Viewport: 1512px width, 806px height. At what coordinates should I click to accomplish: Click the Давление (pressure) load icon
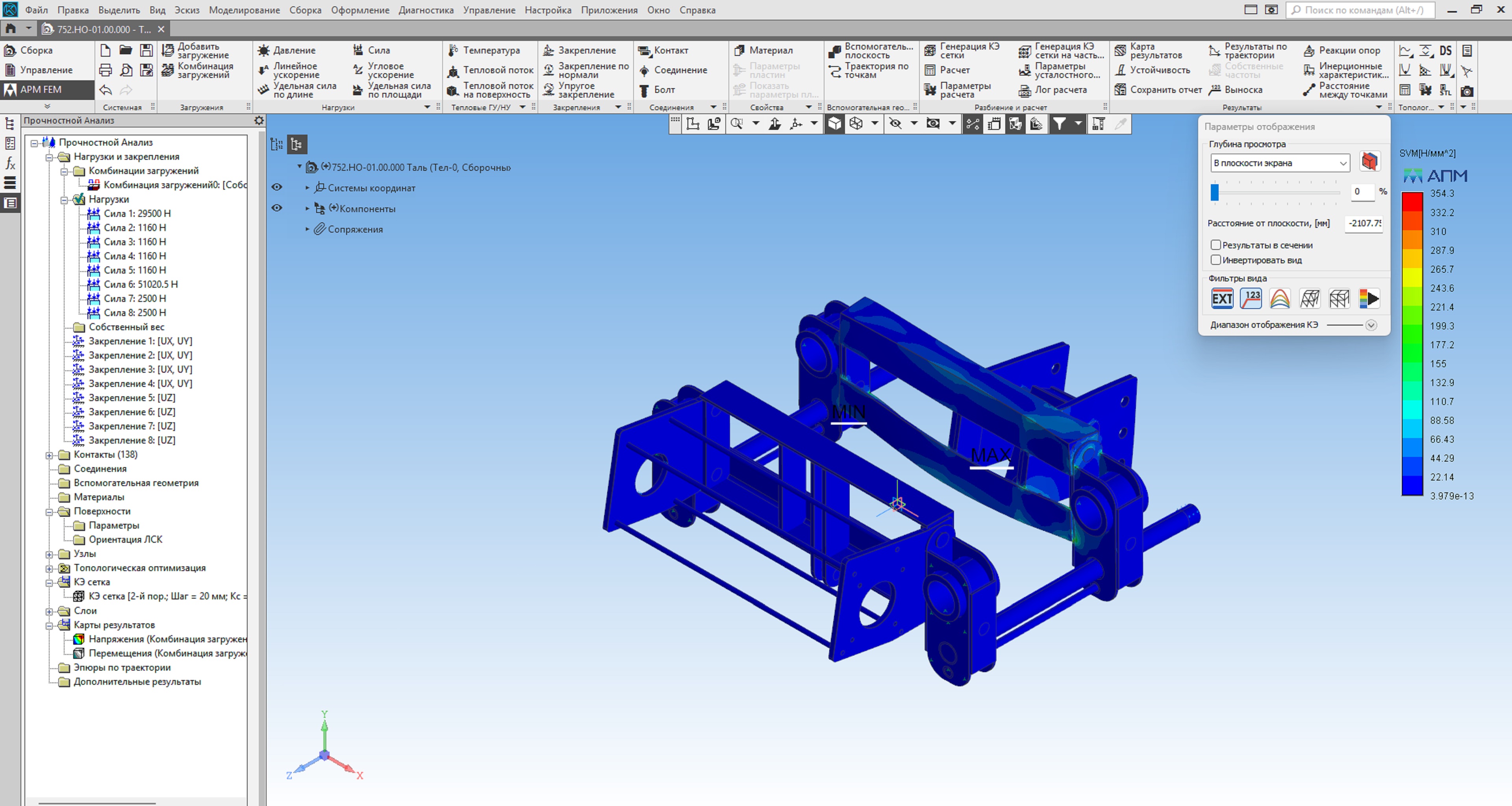point(264,50)
